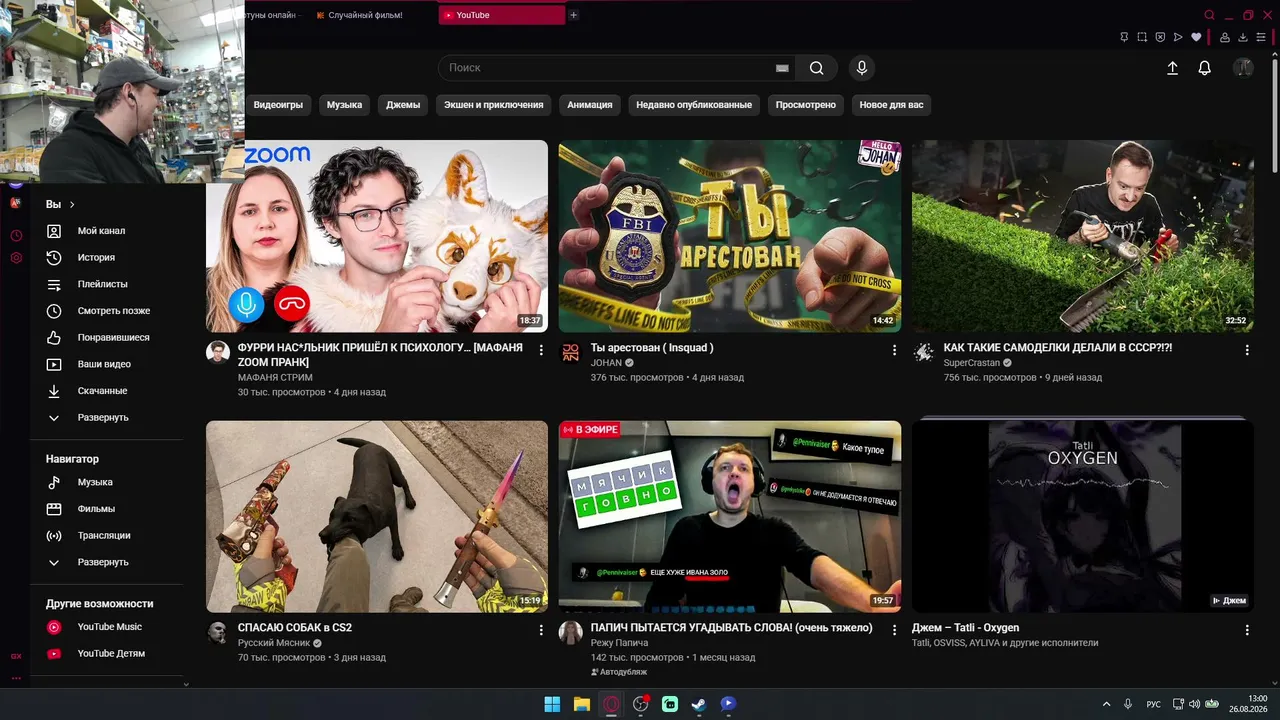Viewport: 1280px width, 720px height.
Task: Select the Джемы filter chip
Action: (x=403, y=105)
